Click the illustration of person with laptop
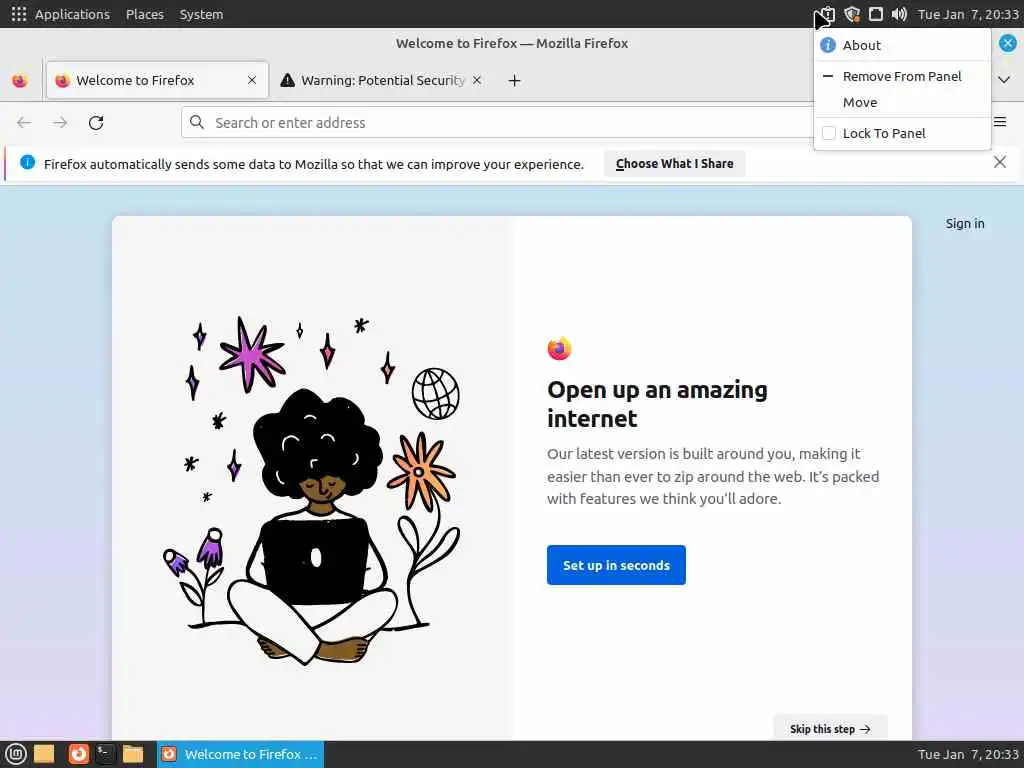1024x768 pixels. coord(312,490)
